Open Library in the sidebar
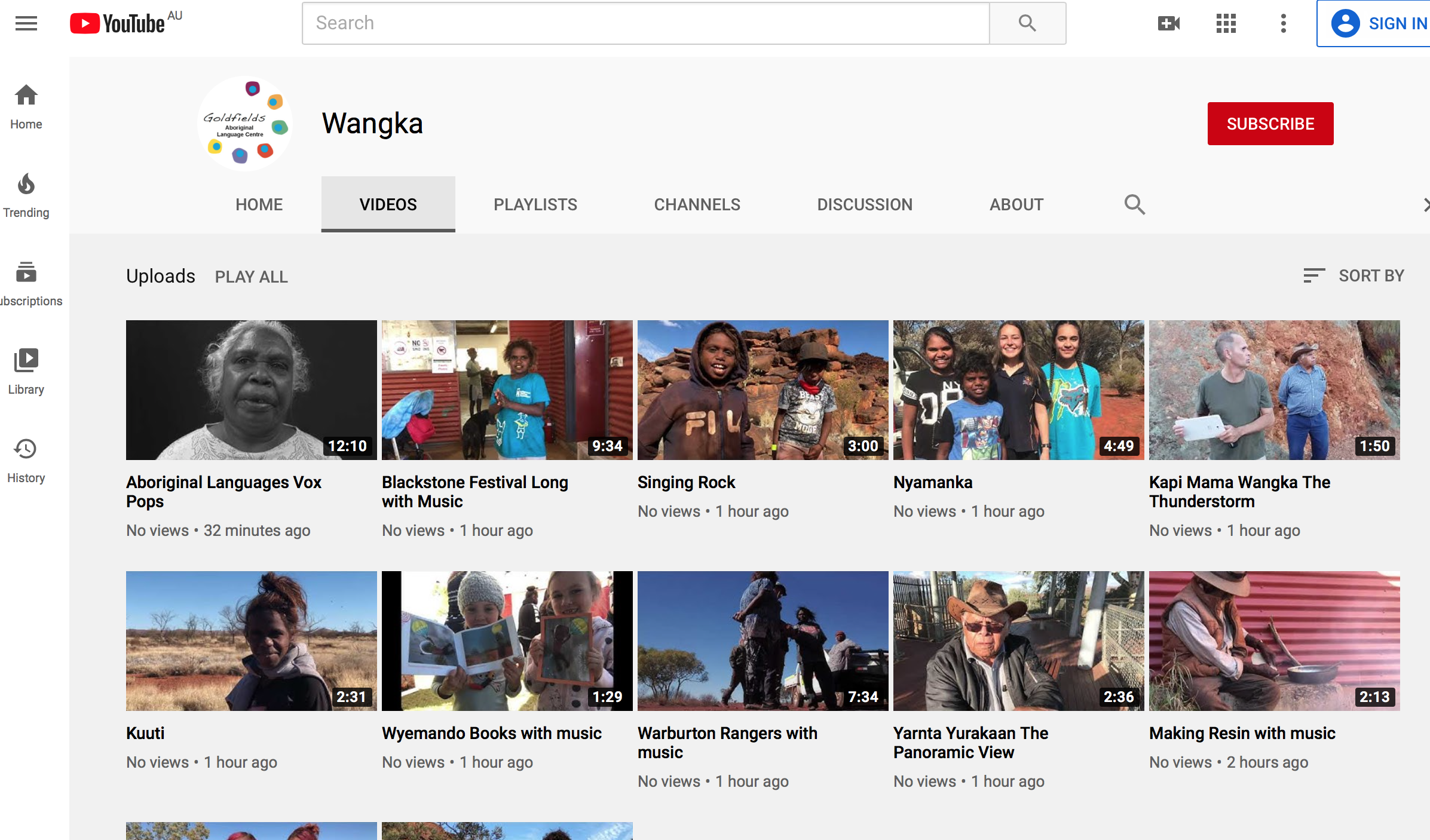 26,372
